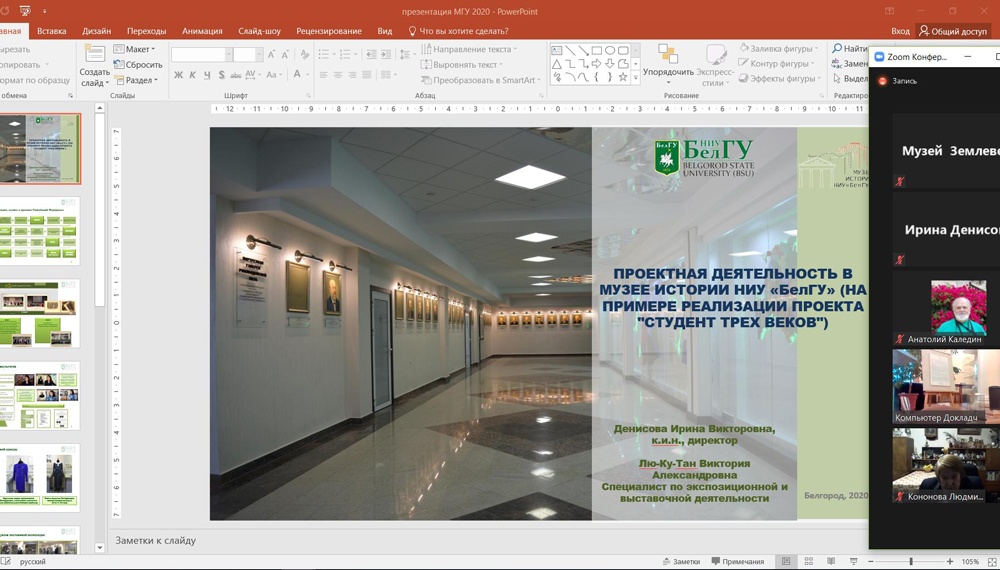1000x570 pixels.
Task: Open the Дизайн ribbon tab
Action: [96, 31]
